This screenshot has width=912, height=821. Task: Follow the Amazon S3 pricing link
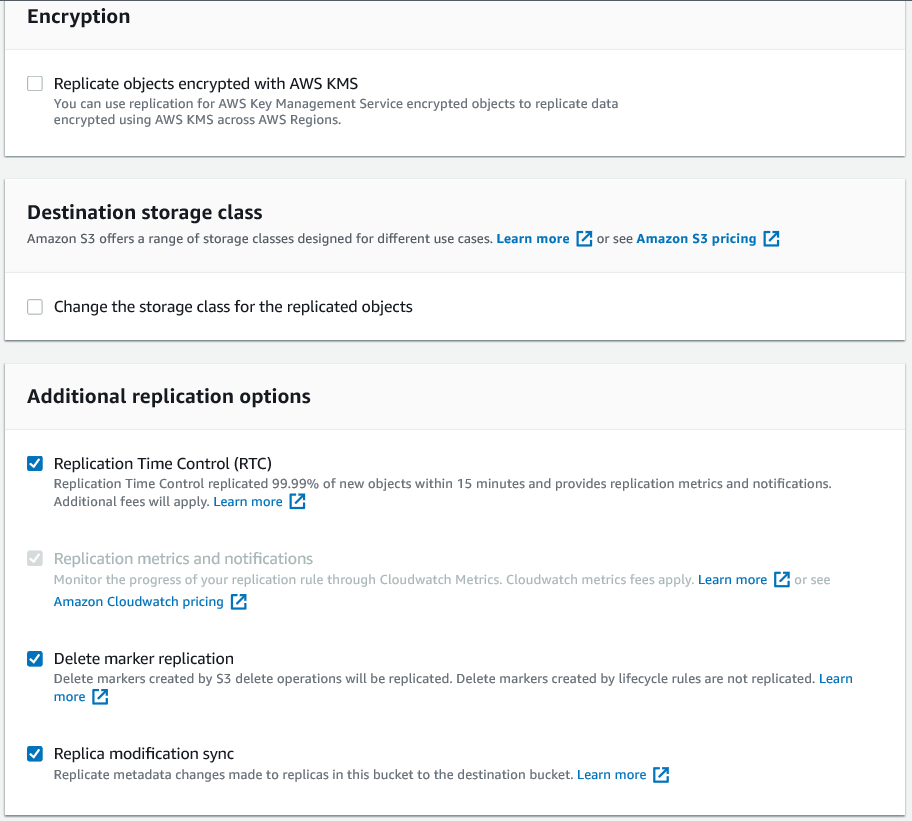pos(696,239)
